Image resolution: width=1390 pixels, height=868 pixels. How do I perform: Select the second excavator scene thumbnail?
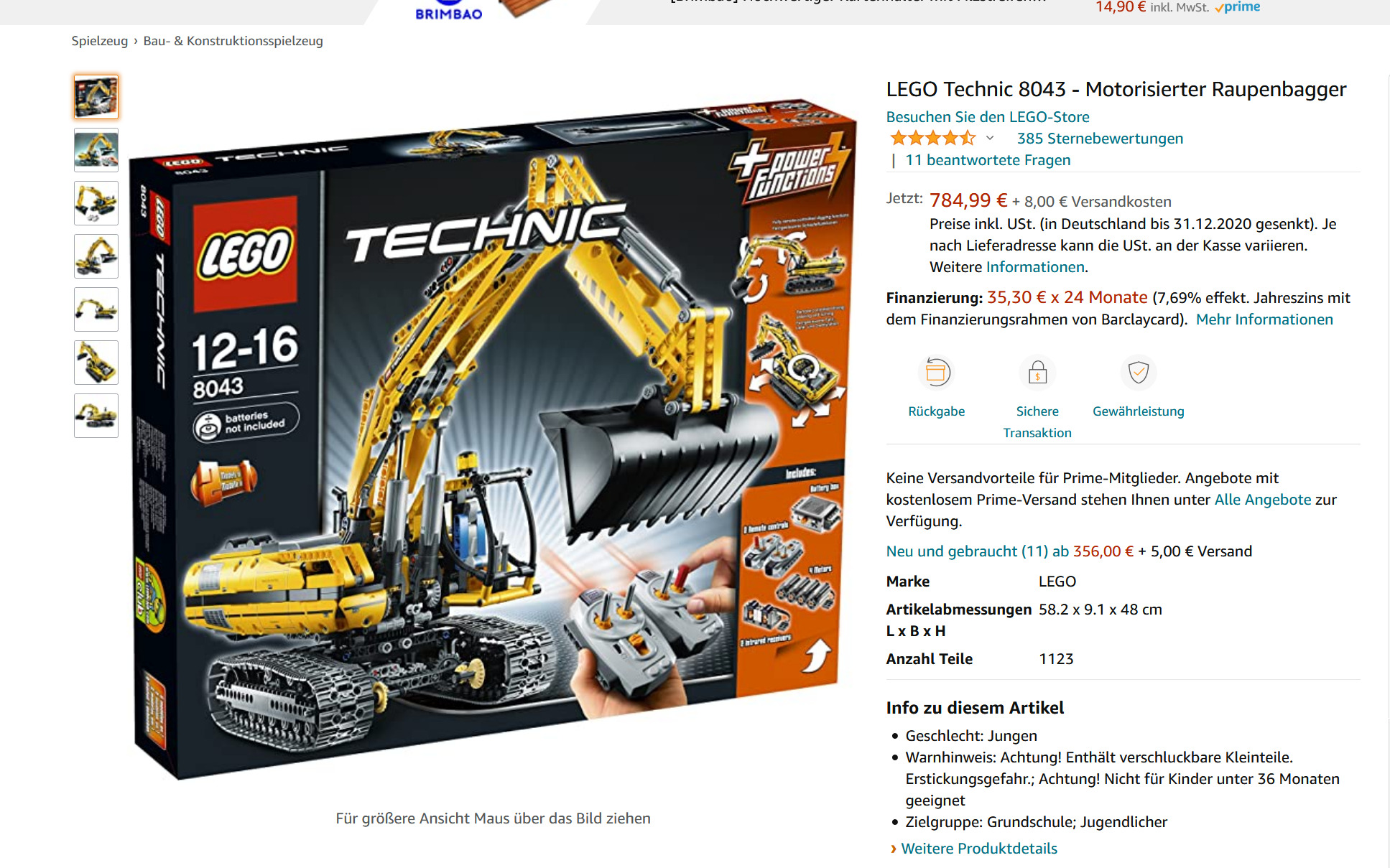coord(96,150)
